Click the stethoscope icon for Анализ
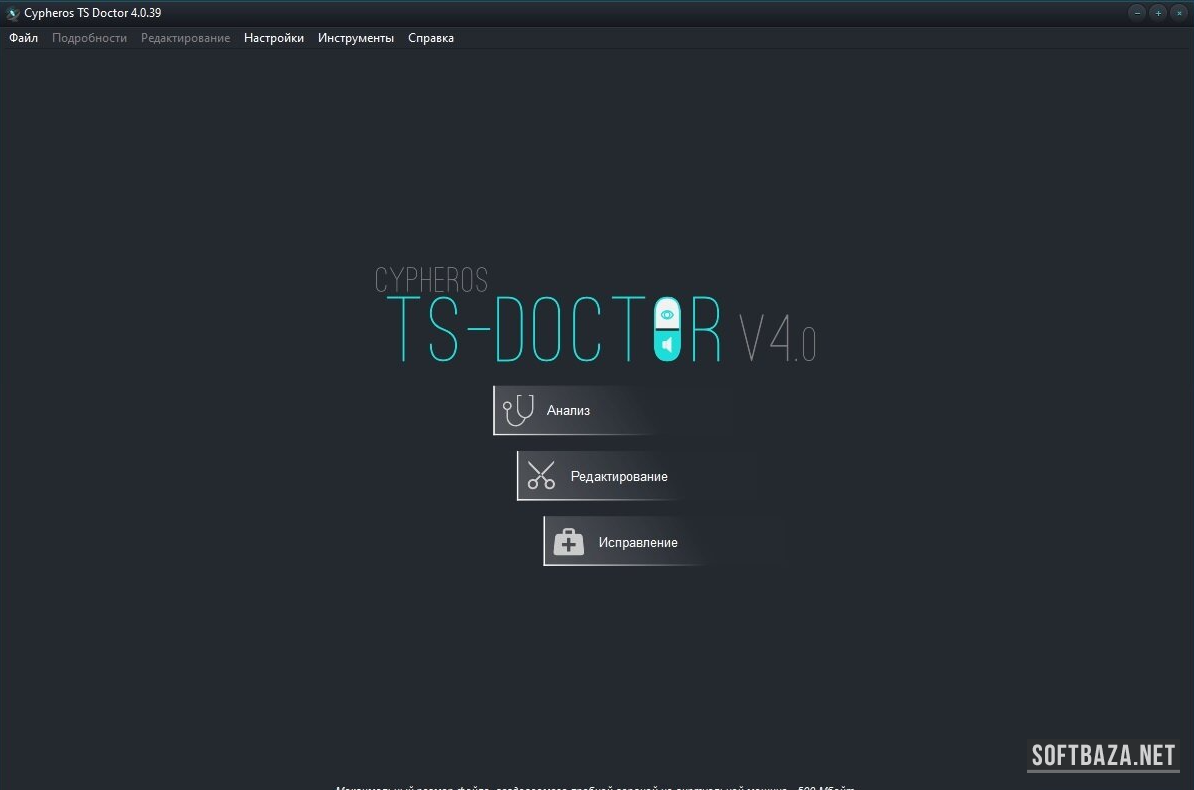 [x=518, y=411]
